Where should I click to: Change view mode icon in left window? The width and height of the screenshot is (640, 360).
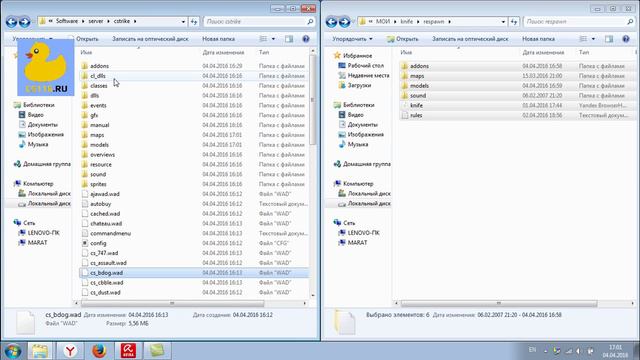263,39
